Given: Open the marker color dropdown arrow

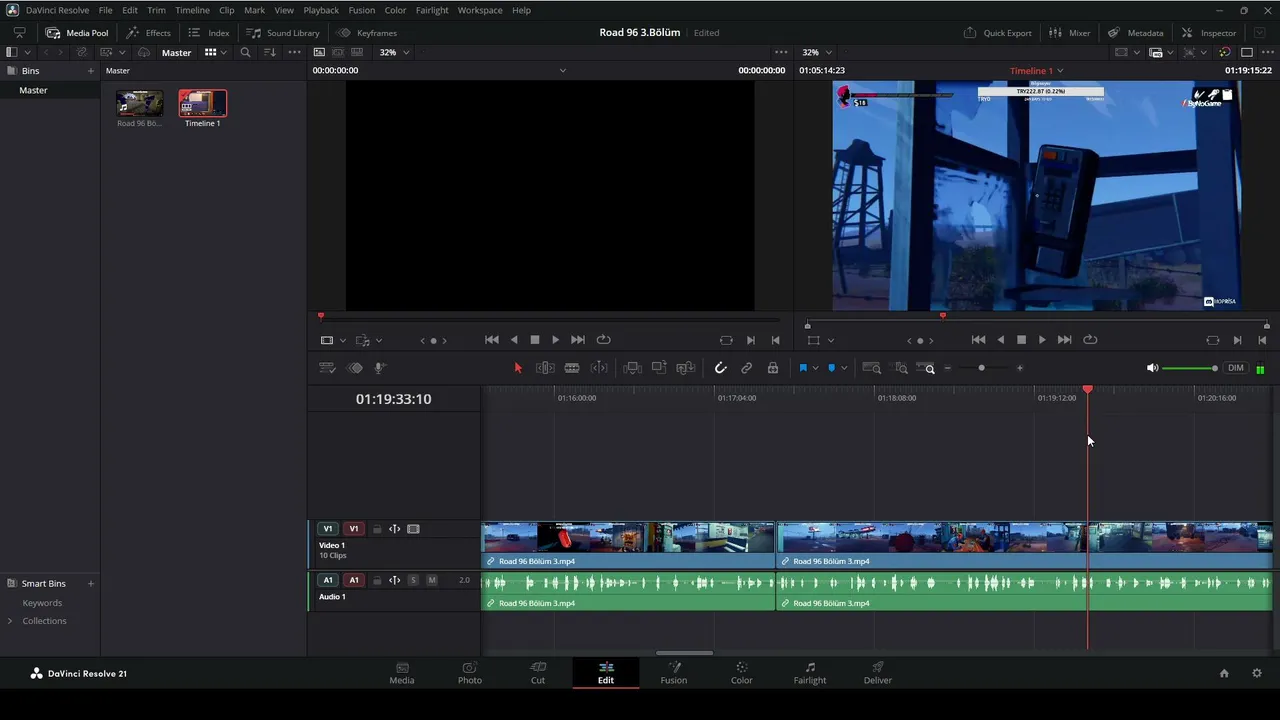Looking at the screenshot, I should (x=844, y=368).
